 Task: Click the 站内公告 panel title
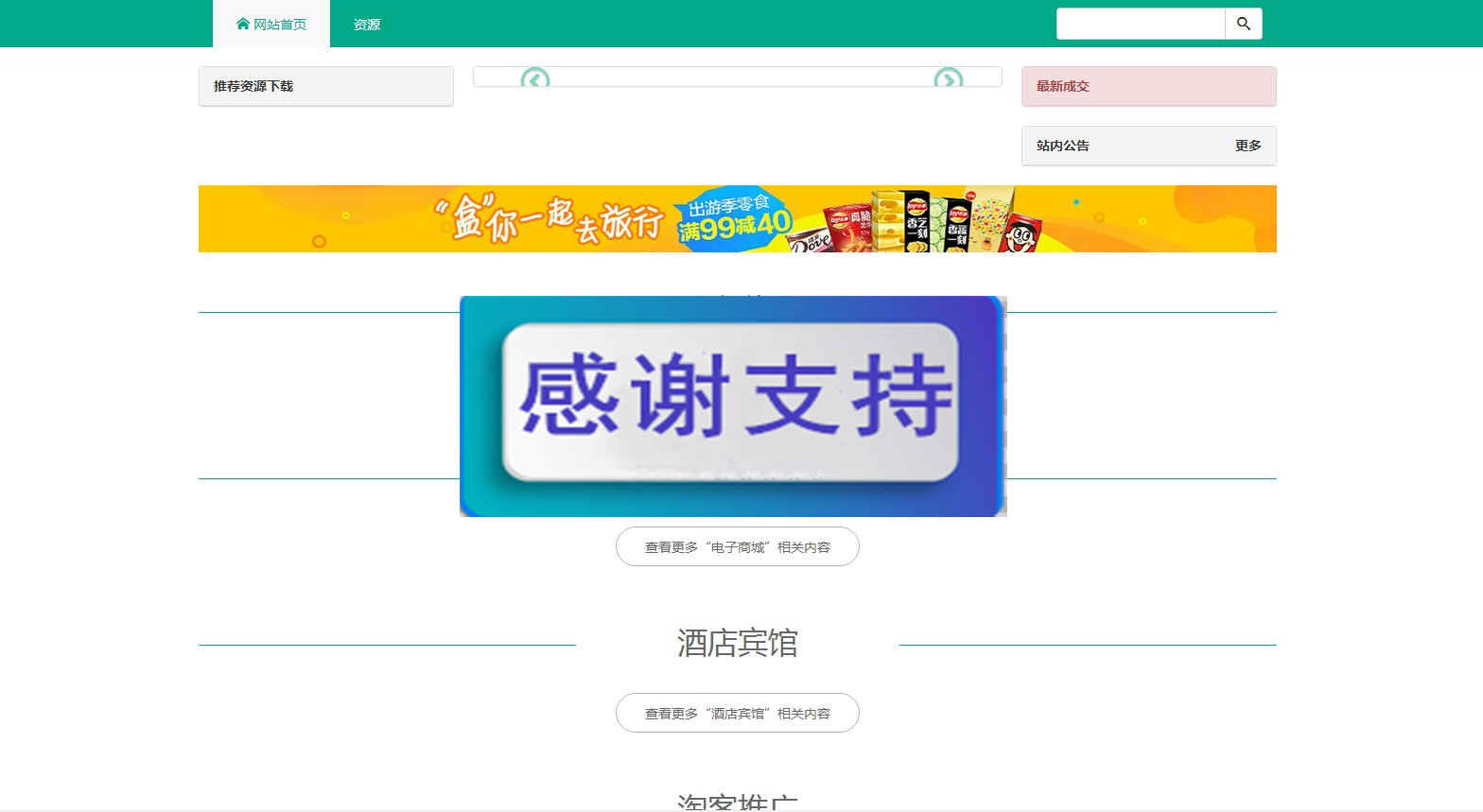pos(1063,146)
